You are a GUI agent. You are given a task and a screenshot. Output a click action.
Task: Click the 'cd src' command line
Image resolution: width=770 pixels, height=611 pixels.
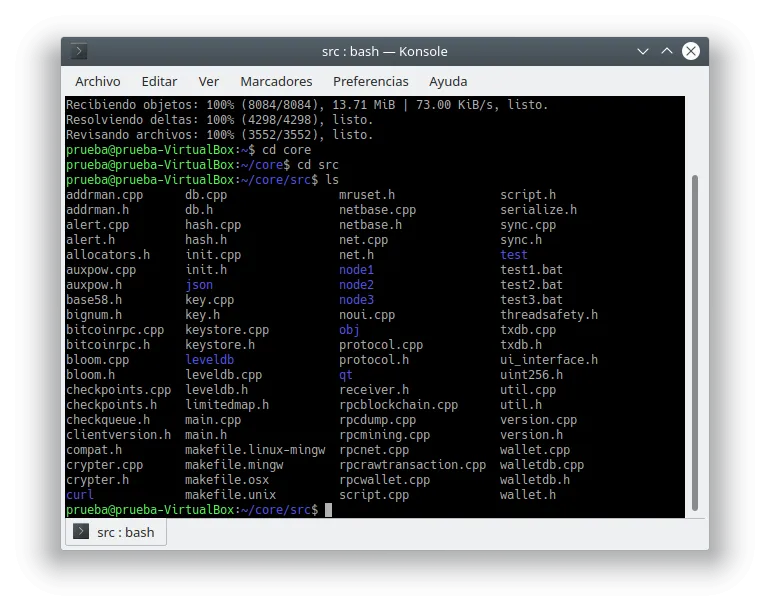point(202,165)
